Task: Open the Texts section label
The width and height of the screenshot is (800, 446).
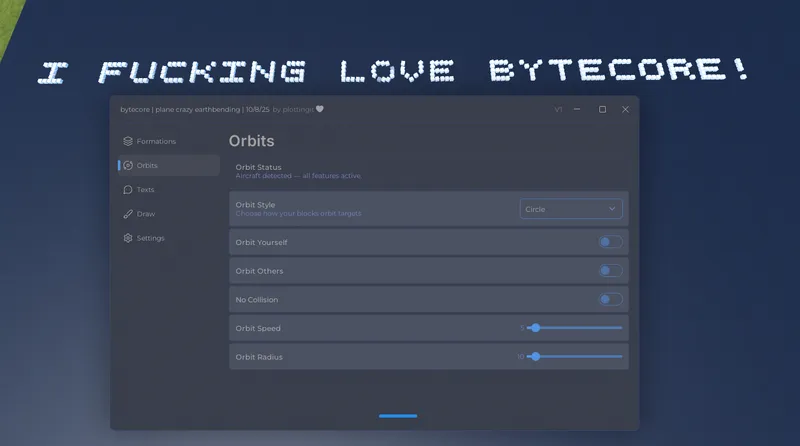Action: click(146, 189)
